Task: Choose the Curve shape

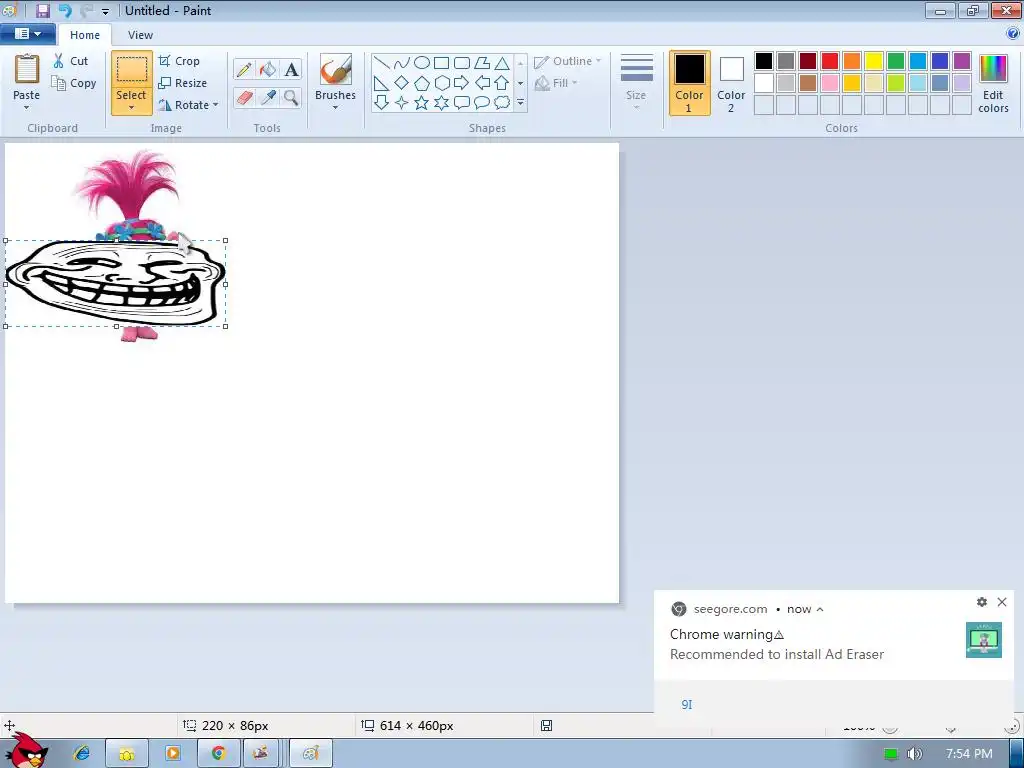Action: 402,63
